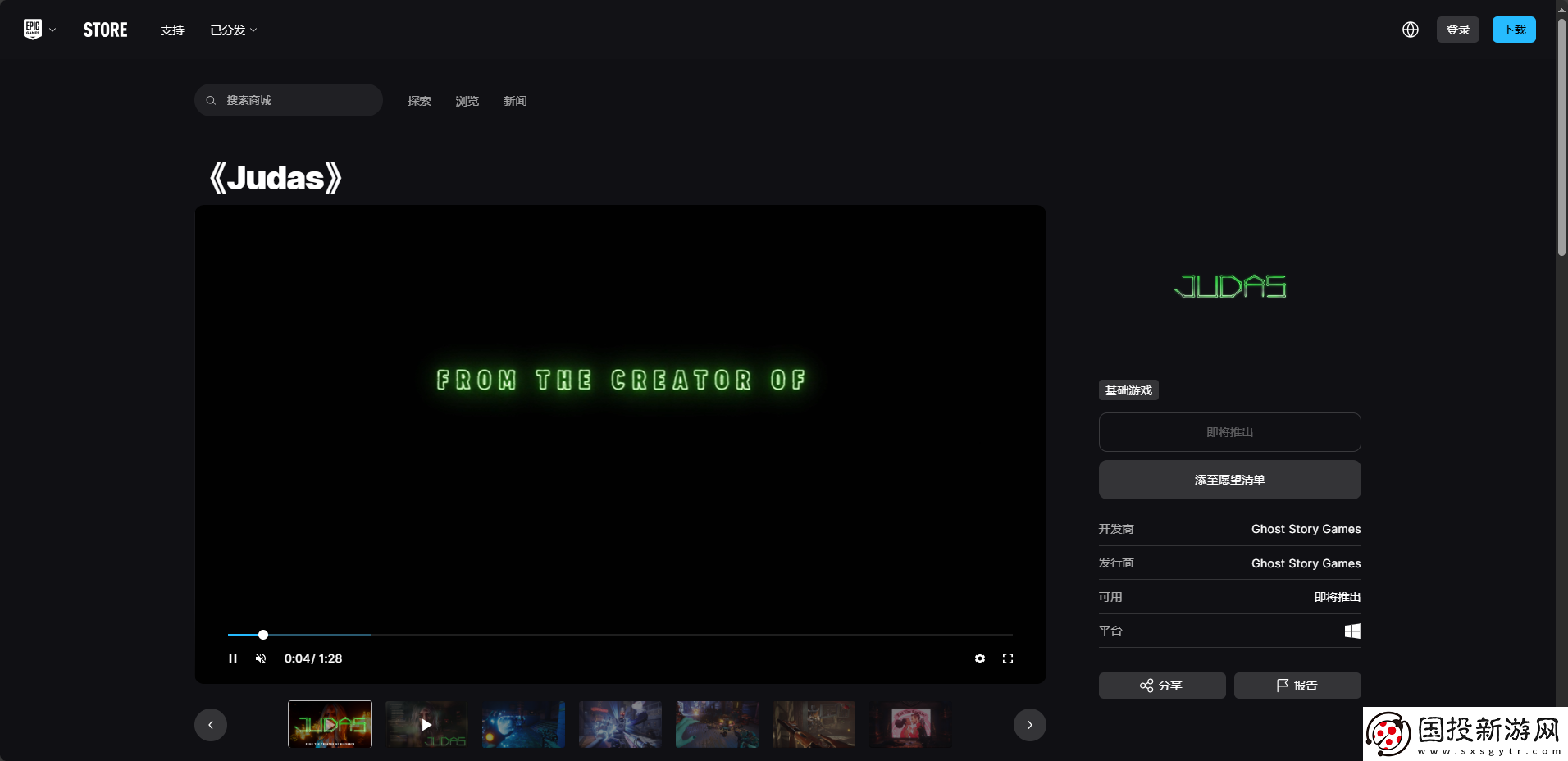Click the 即将推出 availability value
The height and width of the screenshot is (761, 1568).
coord(1338,597)
